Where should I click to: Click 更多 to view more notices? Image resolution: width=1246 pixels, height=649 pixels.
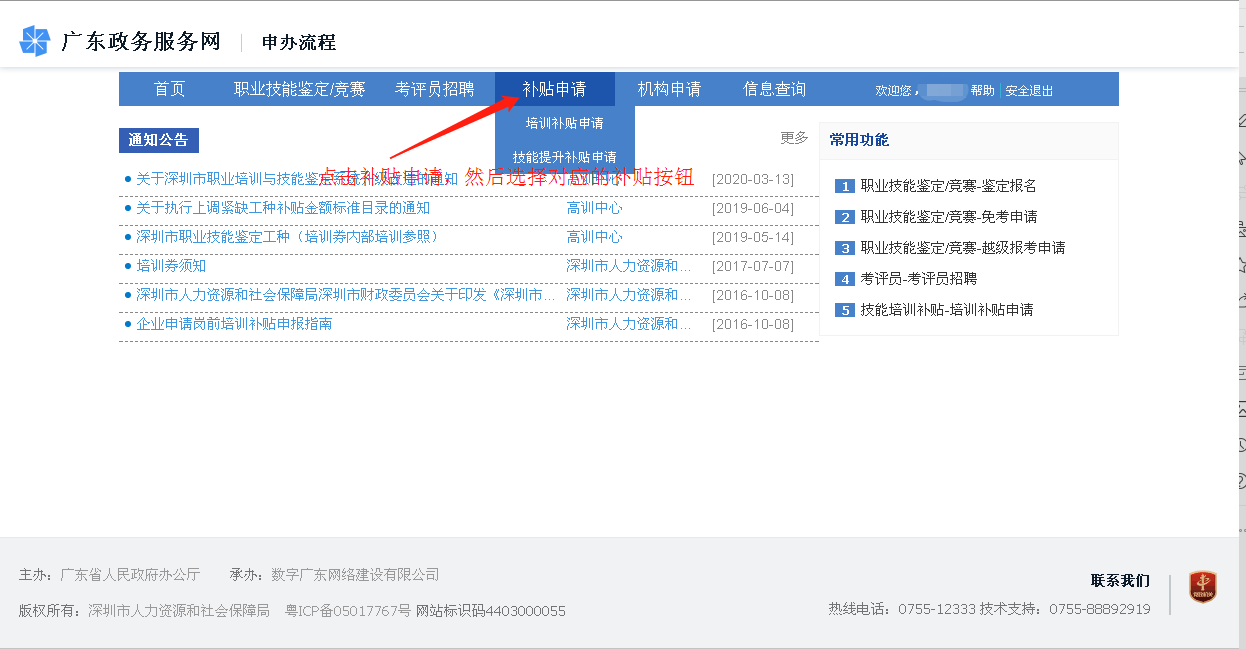[x=794, y=138]
